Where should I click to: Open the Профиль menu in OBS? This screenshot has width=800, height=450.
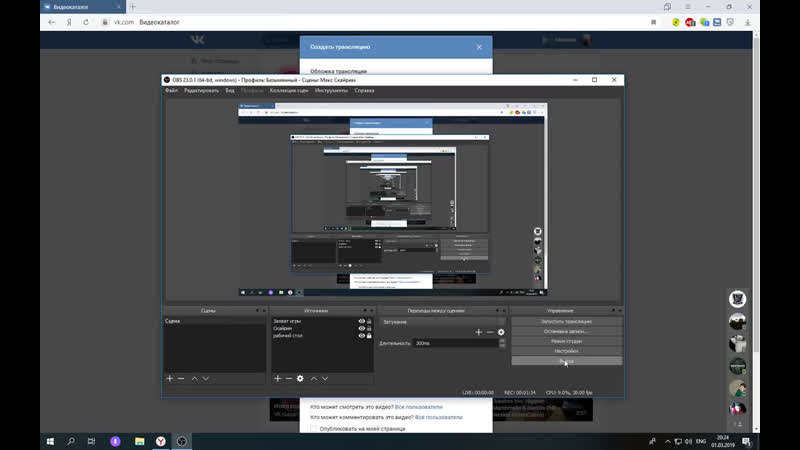[252, 90]
